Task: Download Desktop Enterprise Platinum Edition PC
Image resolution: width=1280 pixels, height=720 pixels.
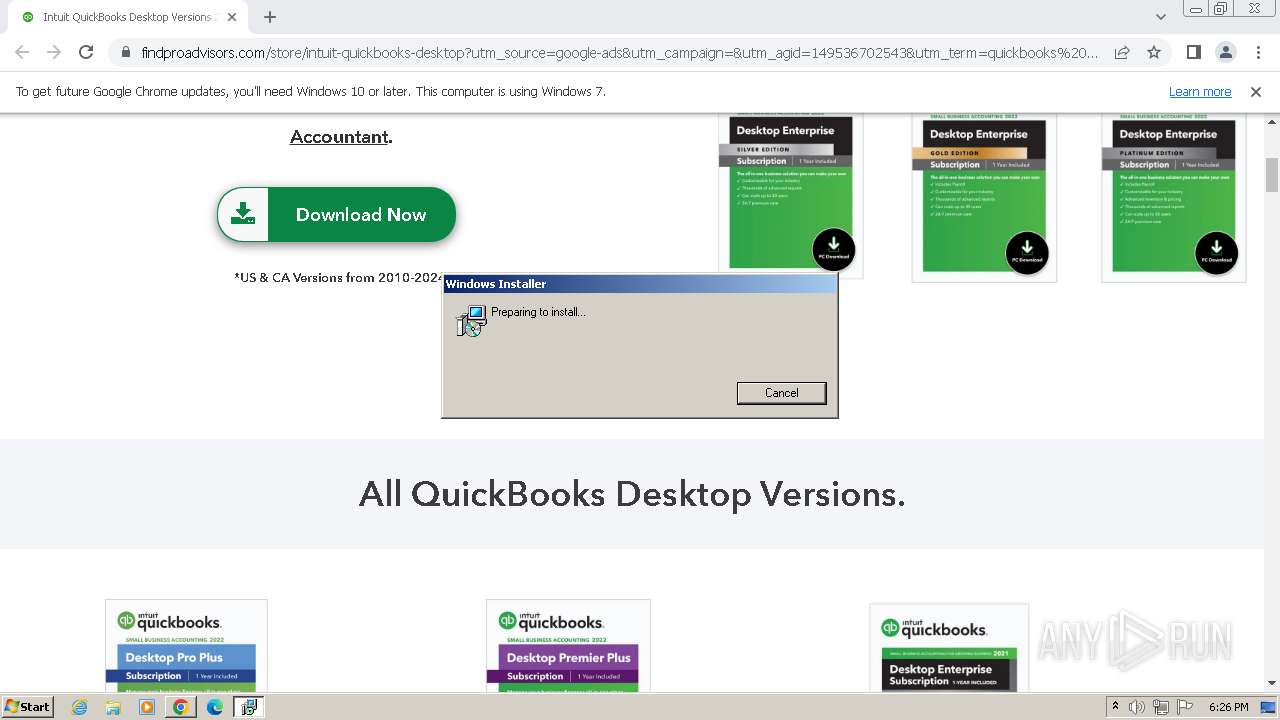Action: point(1216,253)
